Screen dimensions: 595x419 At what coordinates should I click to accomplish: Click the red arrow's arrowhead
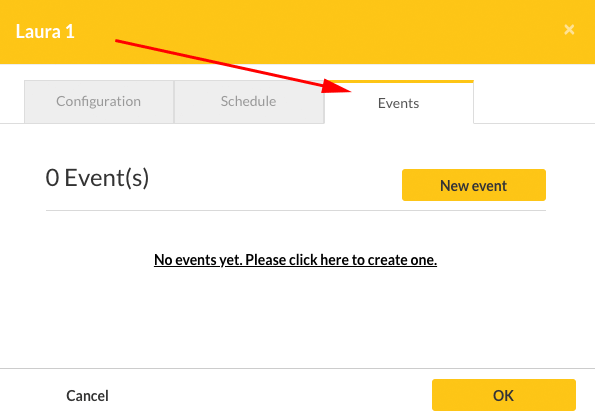coord(337,87)
